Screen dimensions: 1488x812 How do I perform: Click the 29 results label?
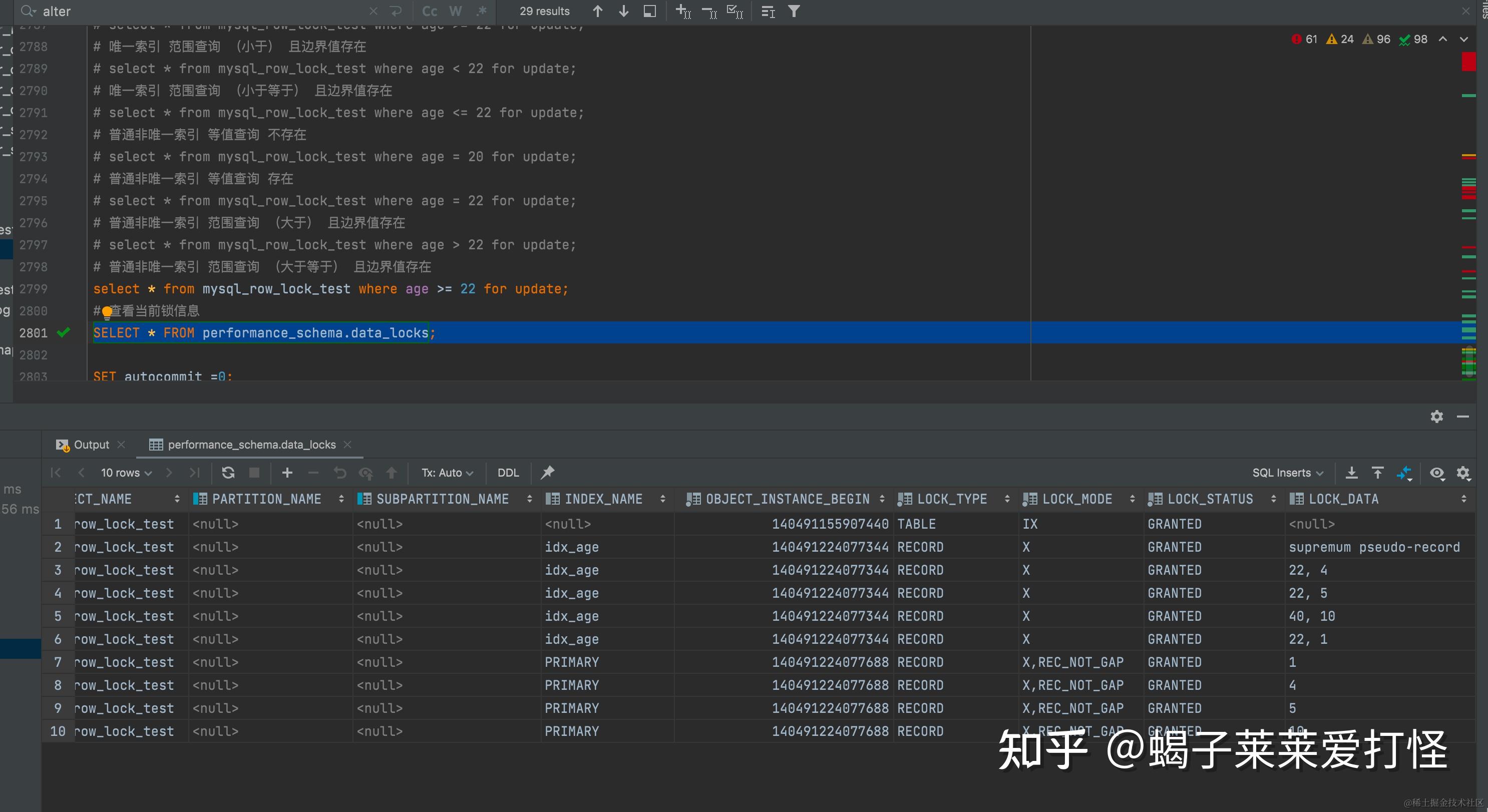pos(544,11)
